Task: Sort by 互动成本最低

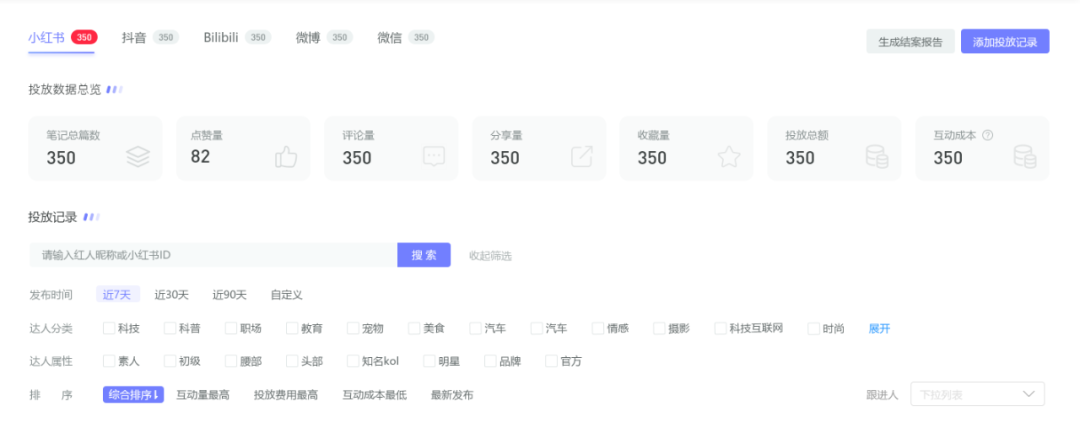Action: tap(375, 395)
